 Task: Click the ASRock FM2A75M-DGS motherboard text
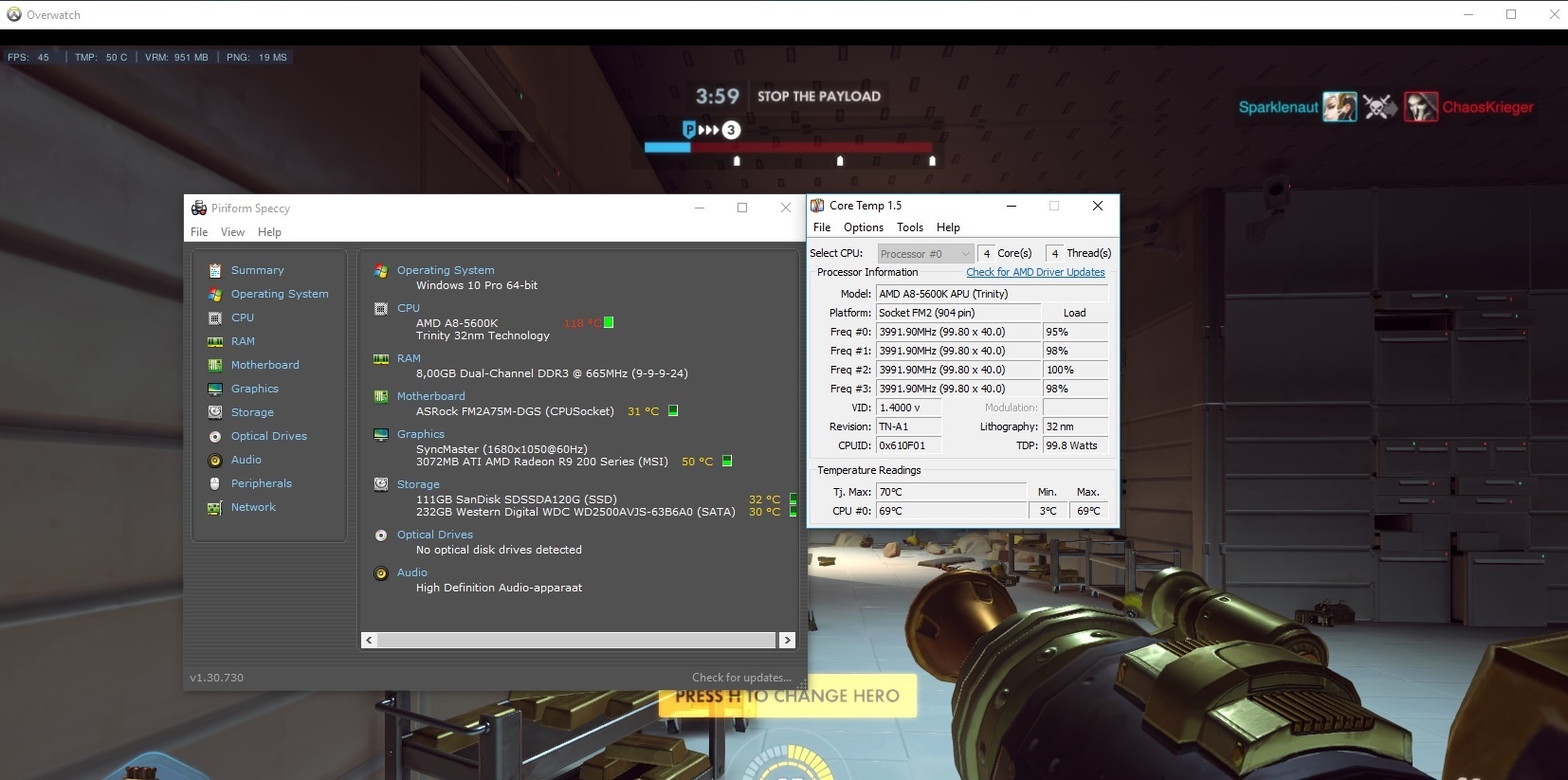[515, 411]
